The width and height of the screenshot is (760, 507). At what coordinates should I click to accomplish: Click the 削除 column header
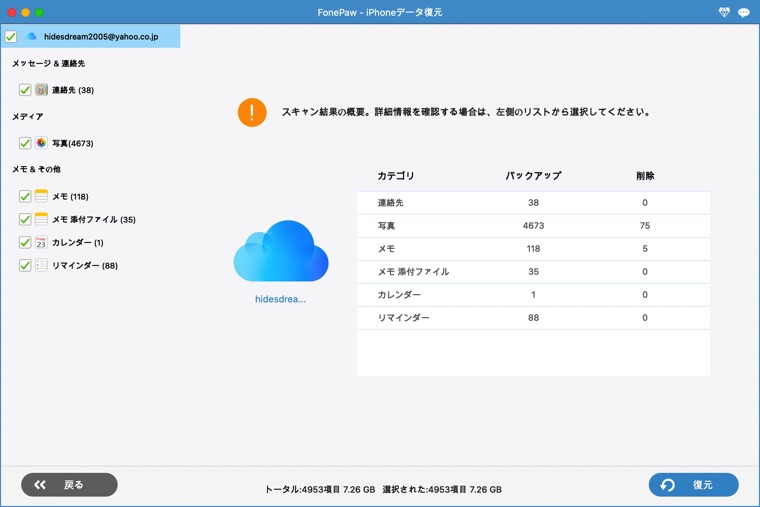pos(645,175)
